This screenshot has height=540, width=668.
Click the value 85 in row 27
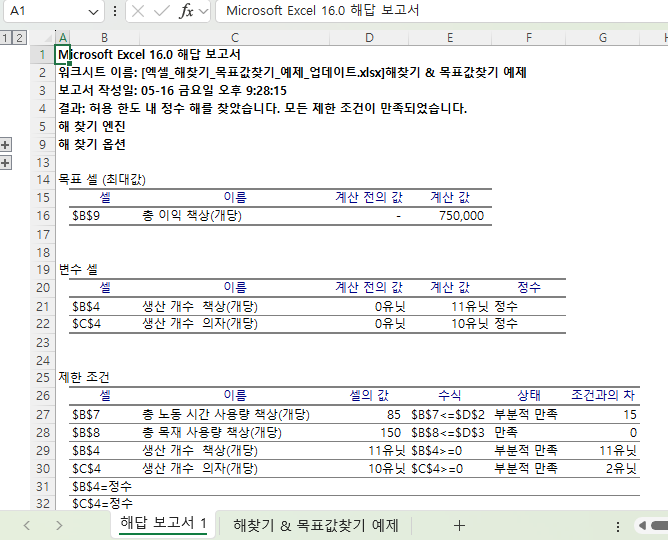point(369,414)
